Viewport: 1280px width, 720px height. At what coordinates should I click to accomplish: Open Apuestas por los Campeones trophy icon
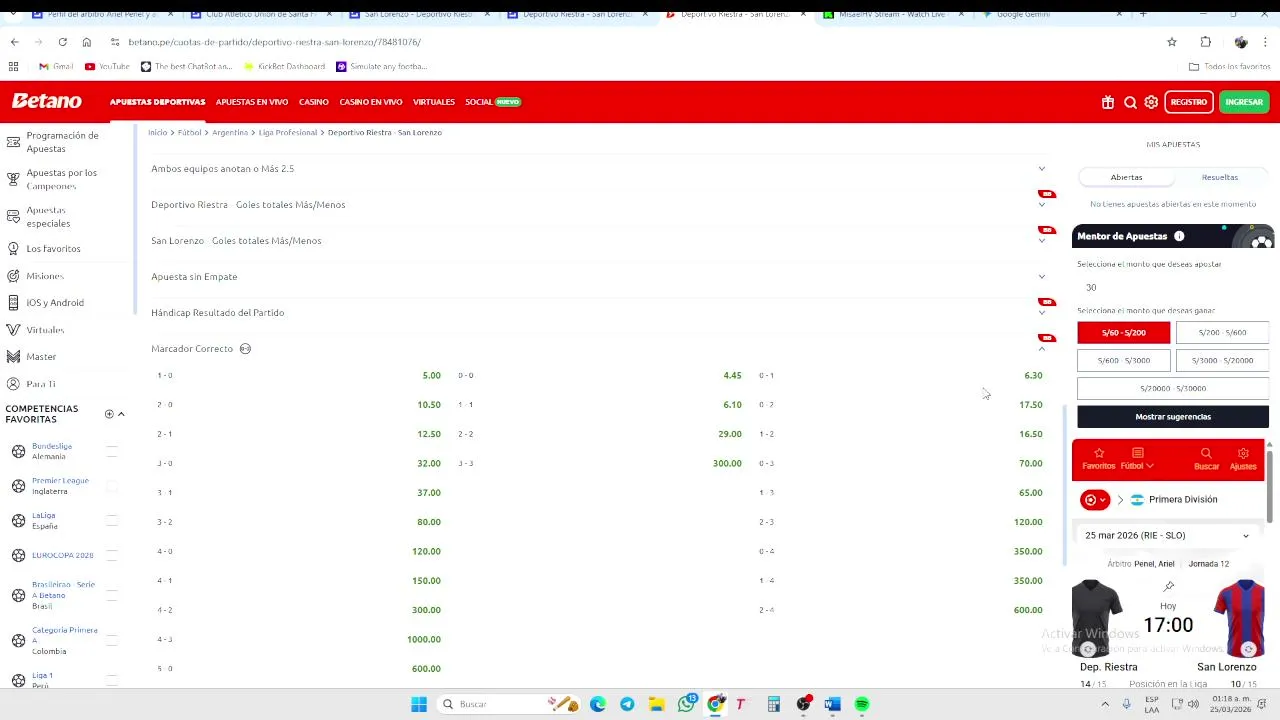click(x=13, y=179)
